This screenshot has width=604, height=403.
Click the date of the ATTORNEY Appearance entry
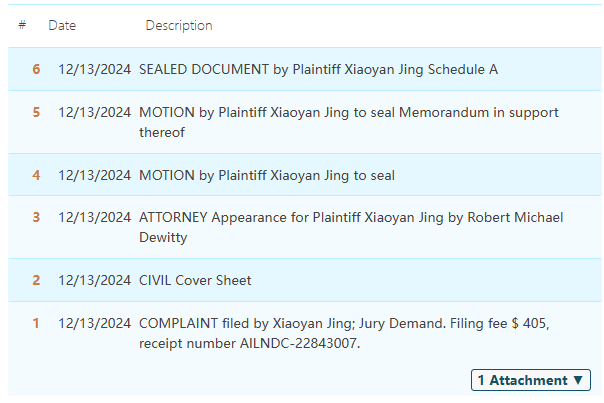pyautogui.click(x=94, y=217)
